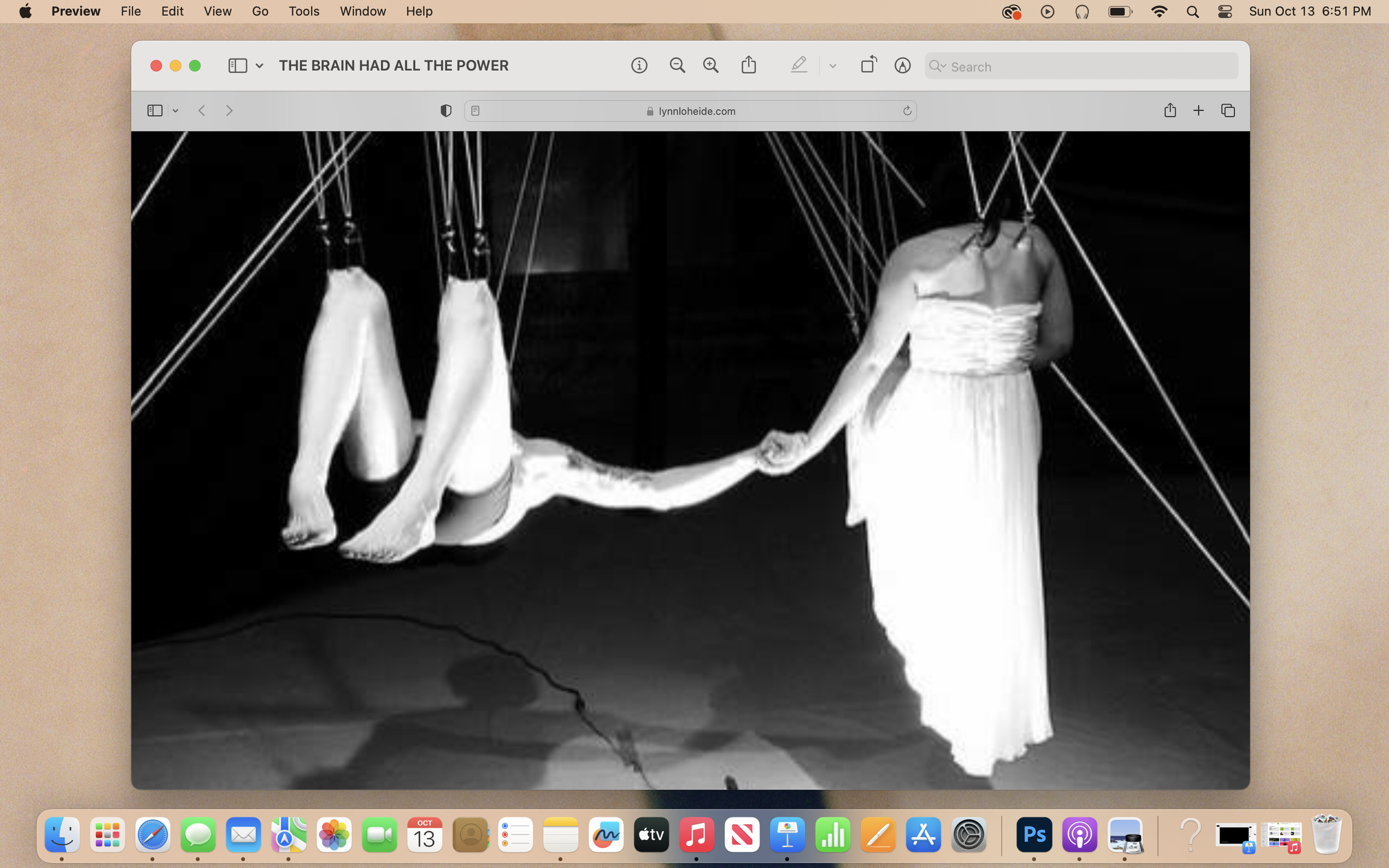Zoom in using the magnifier plus
This screenshot has width=1389, height=868.
tap(711, 66)
